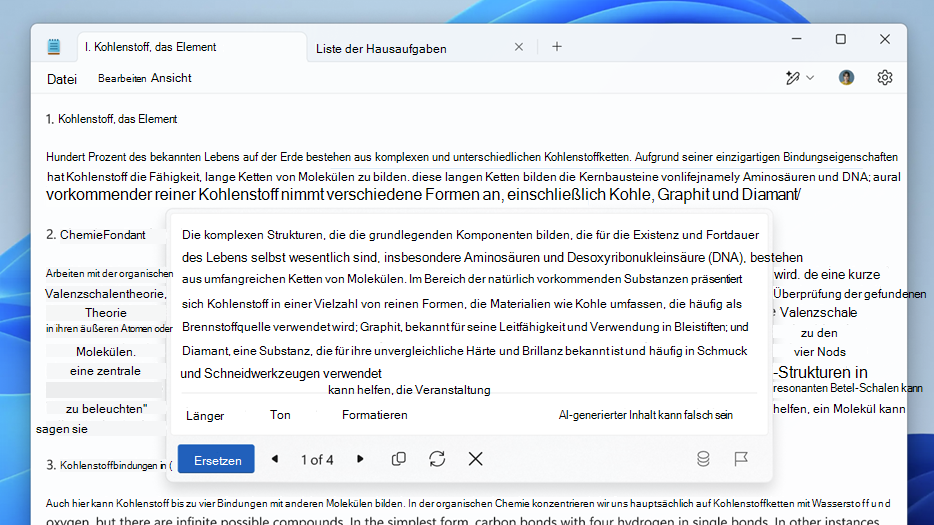Copy the rewritten text
The image size is (934, 525).
click(x=398, y=459)
